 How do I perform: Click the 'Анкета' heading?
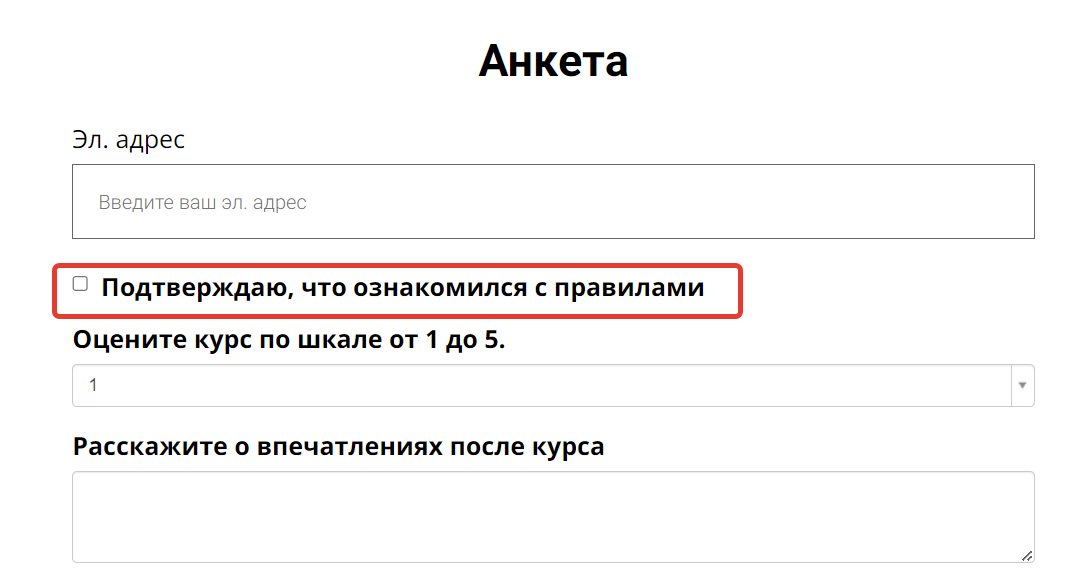pyautogui.click(x=553, y=61)
